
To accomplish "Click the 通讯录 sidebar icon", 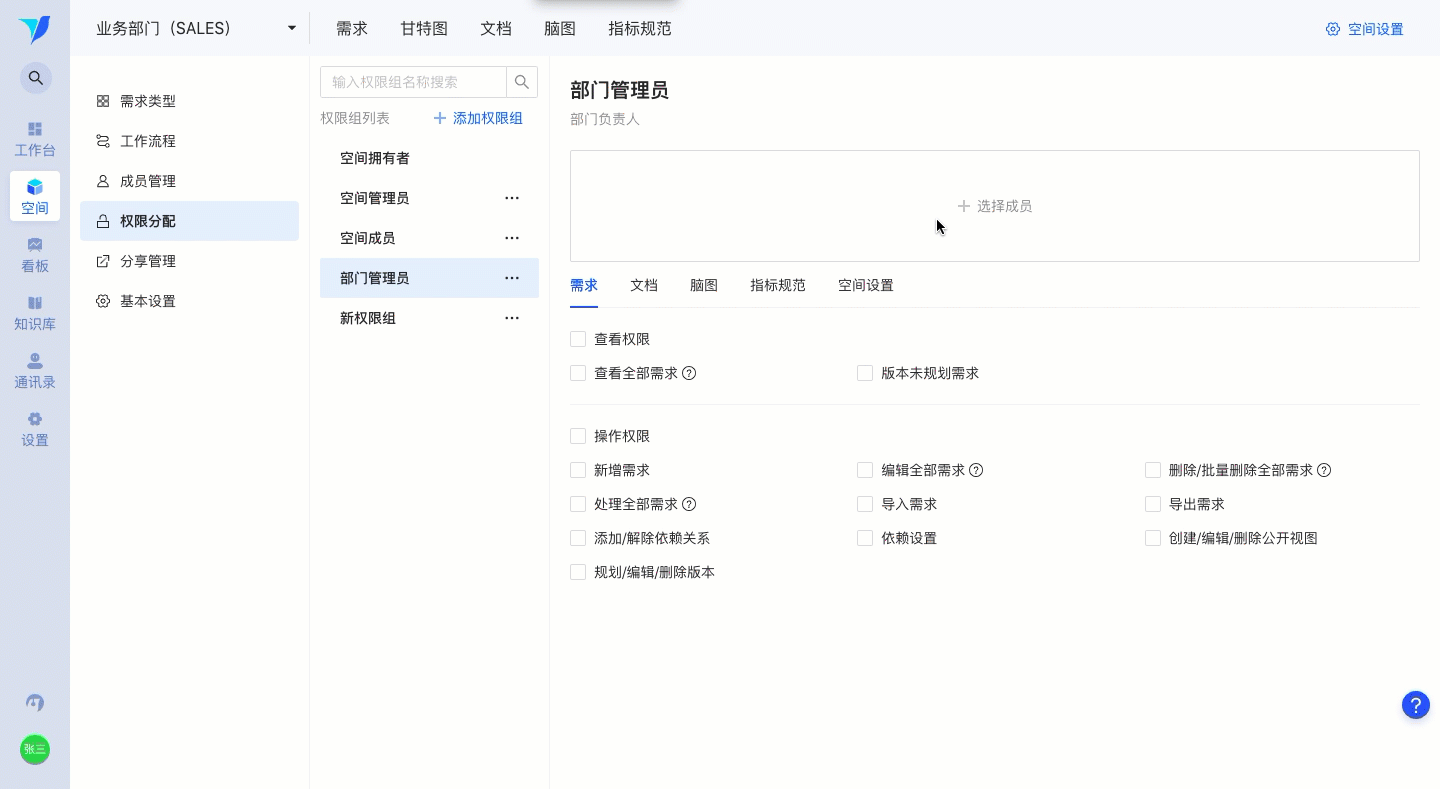I will tap(35, 370).
